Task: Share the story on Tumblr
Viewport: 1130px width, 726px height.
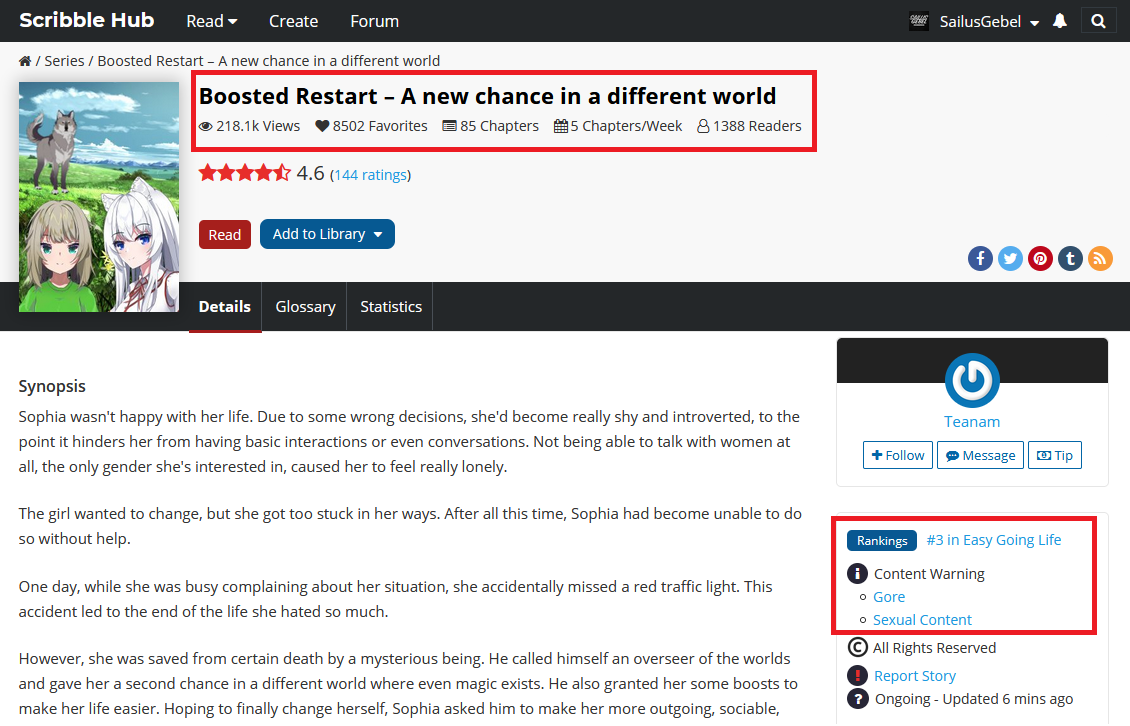Action: [1071, 259]
